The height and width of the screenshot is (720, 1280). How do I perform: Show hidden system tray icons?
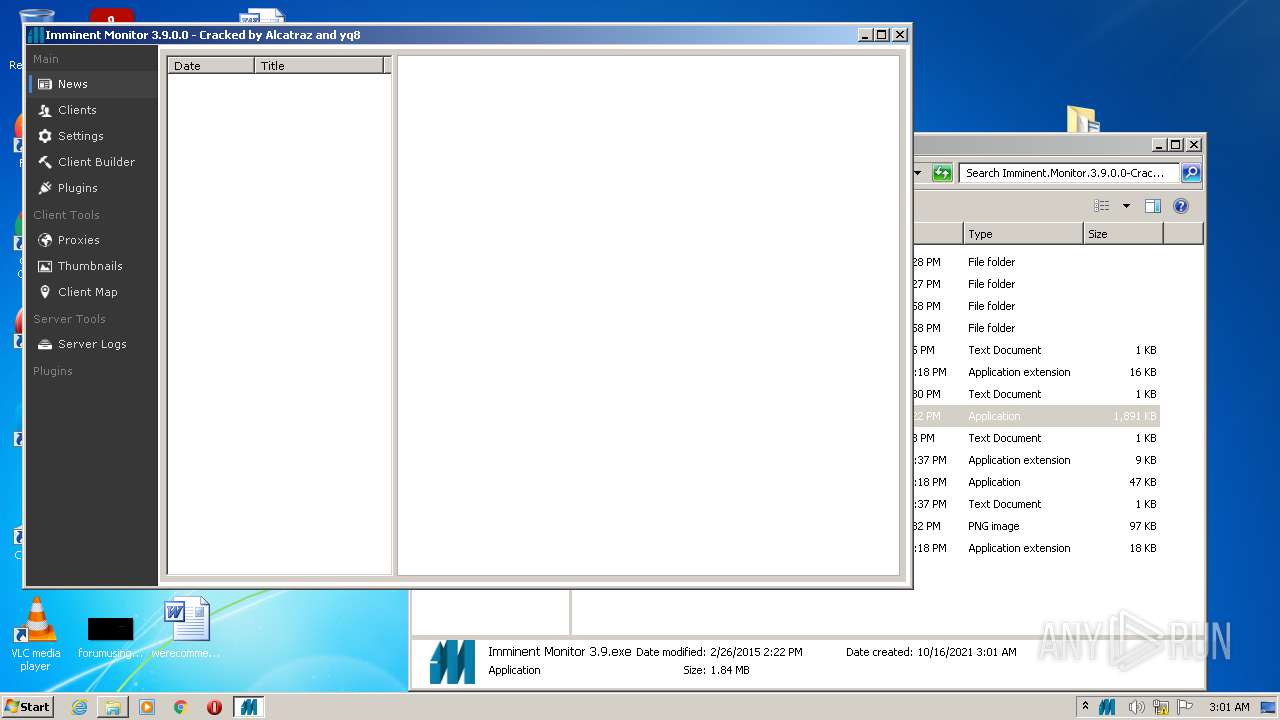(x=1085, y=707)
